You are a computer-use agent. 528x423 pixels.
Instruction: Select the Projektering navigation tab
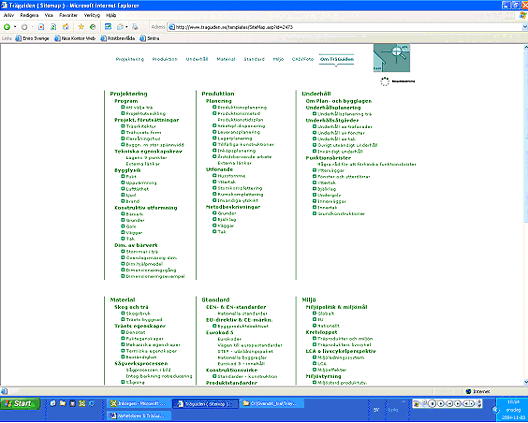130,59
